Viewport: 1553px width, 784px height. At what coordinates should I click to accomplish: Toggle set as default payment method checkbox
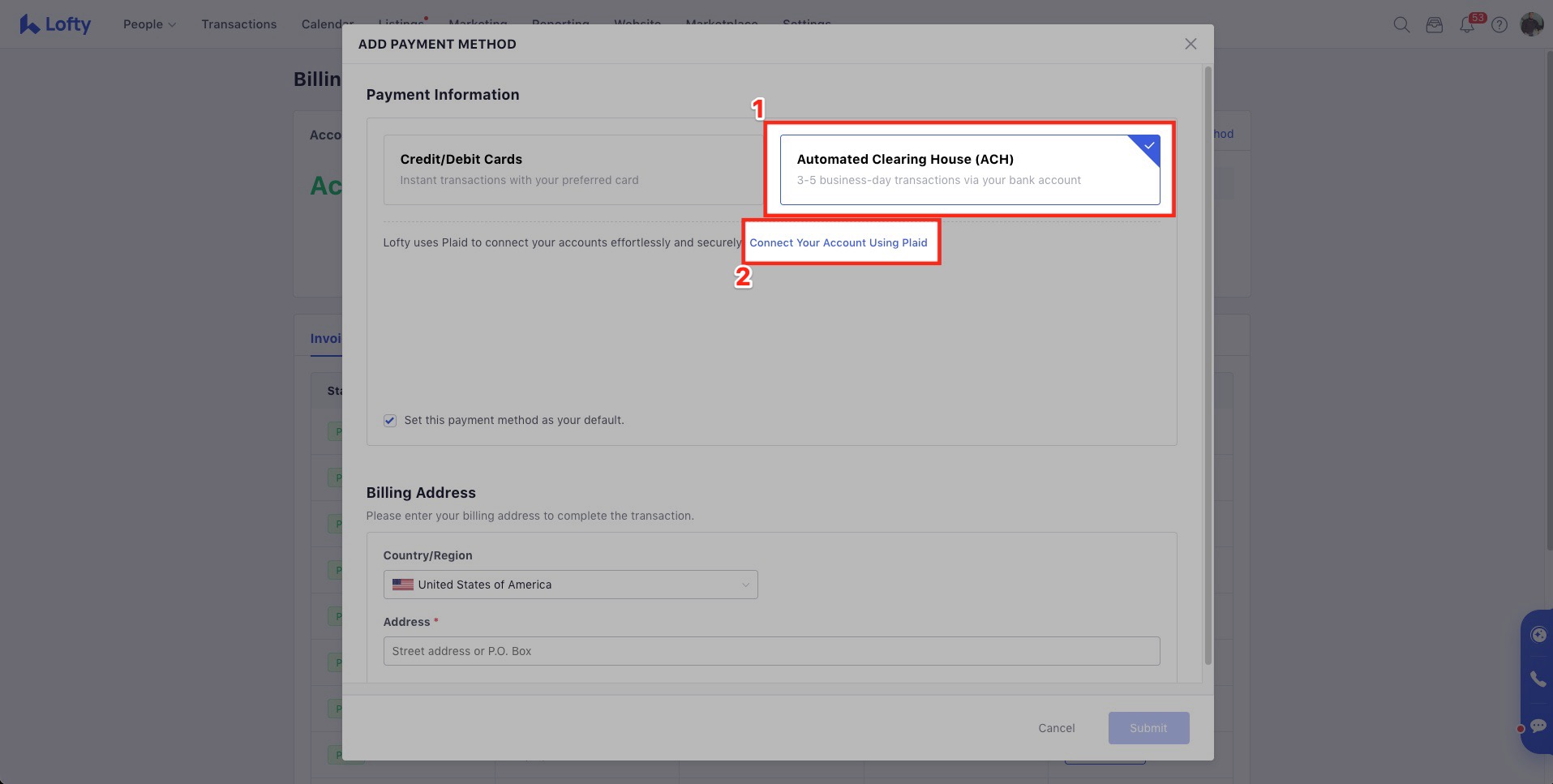(x=390, y=420)
